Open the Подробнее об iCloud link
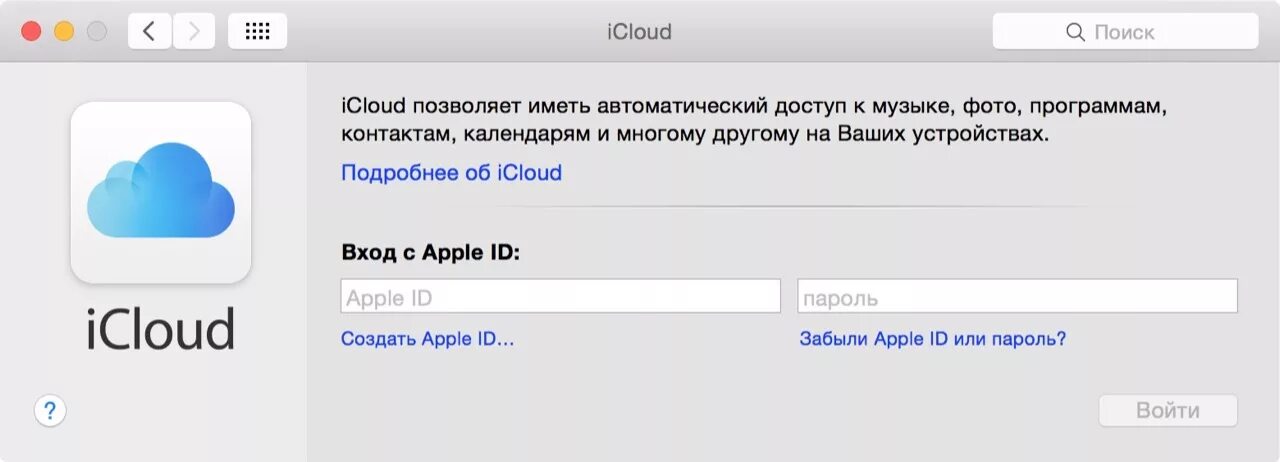The width and height of the screenshot is (1280, 462). pos(451,173)
